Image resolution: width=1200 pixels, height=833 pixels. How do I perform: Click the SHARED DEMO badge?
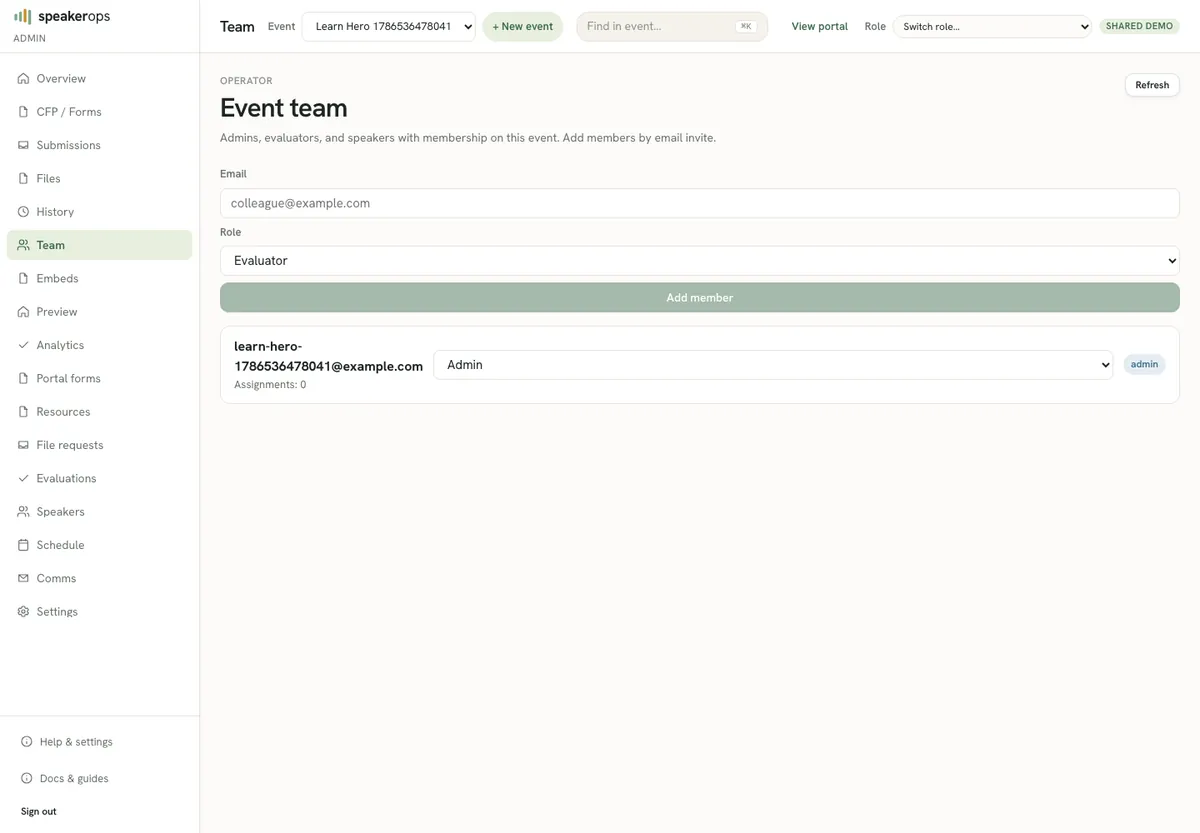(x=1139, y=26)
